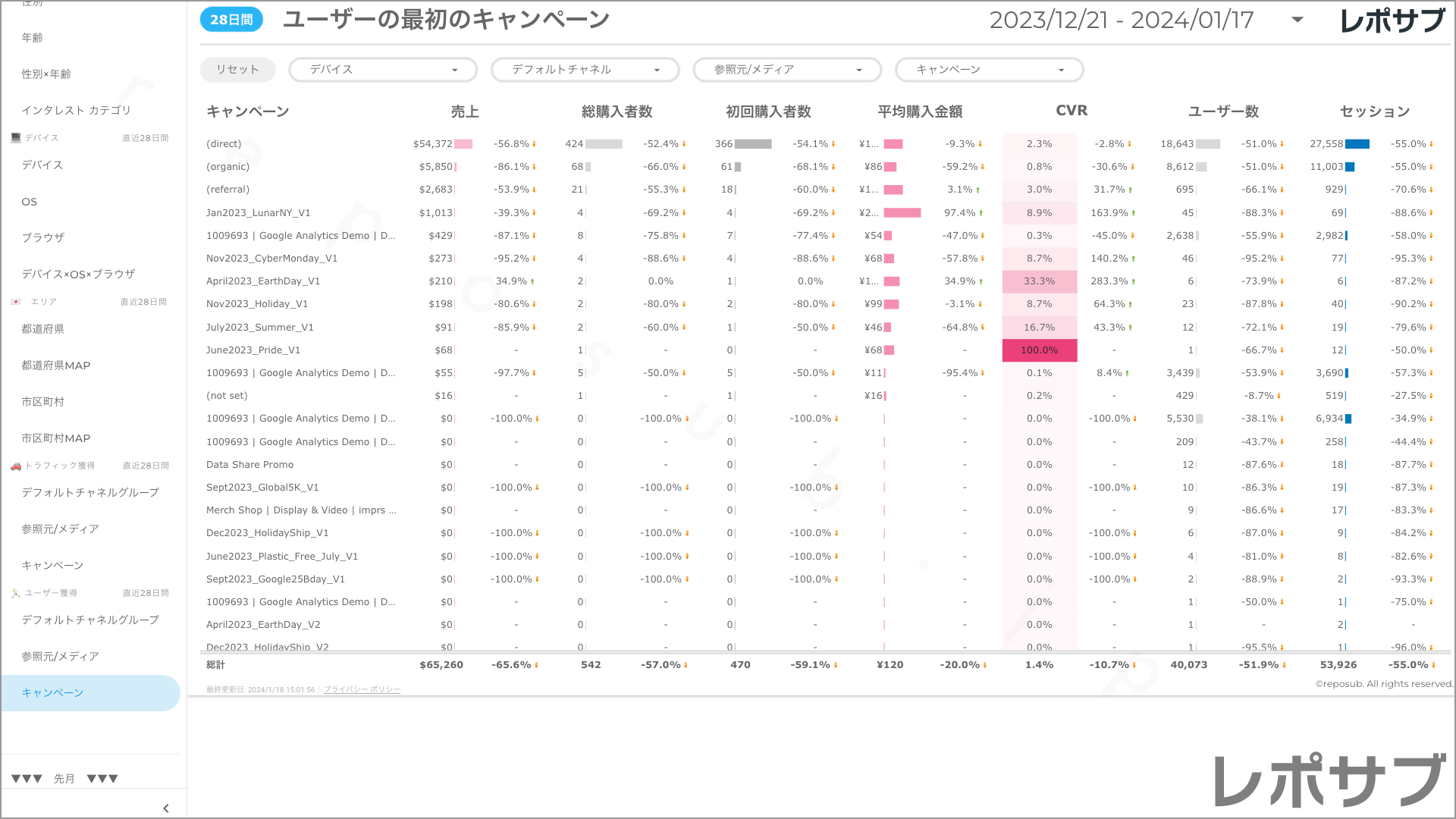Click the 28日間 period badge
The height and width of the screenshot is (819, 1456).
coord(231,20)
